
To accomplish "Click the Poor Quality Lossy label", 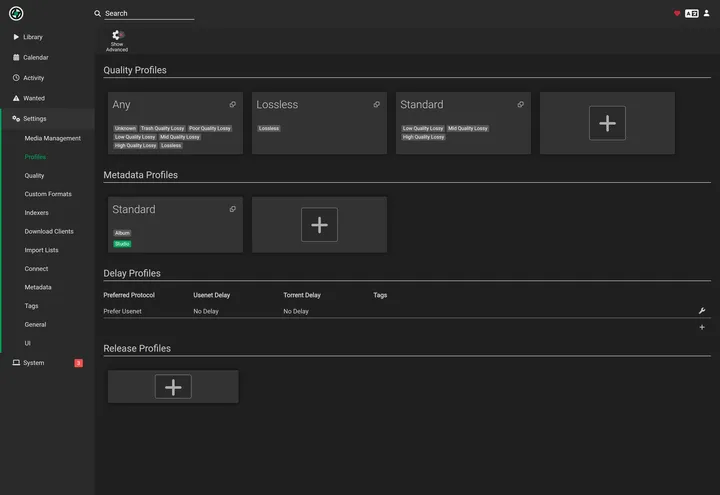I will click(210, 129).
